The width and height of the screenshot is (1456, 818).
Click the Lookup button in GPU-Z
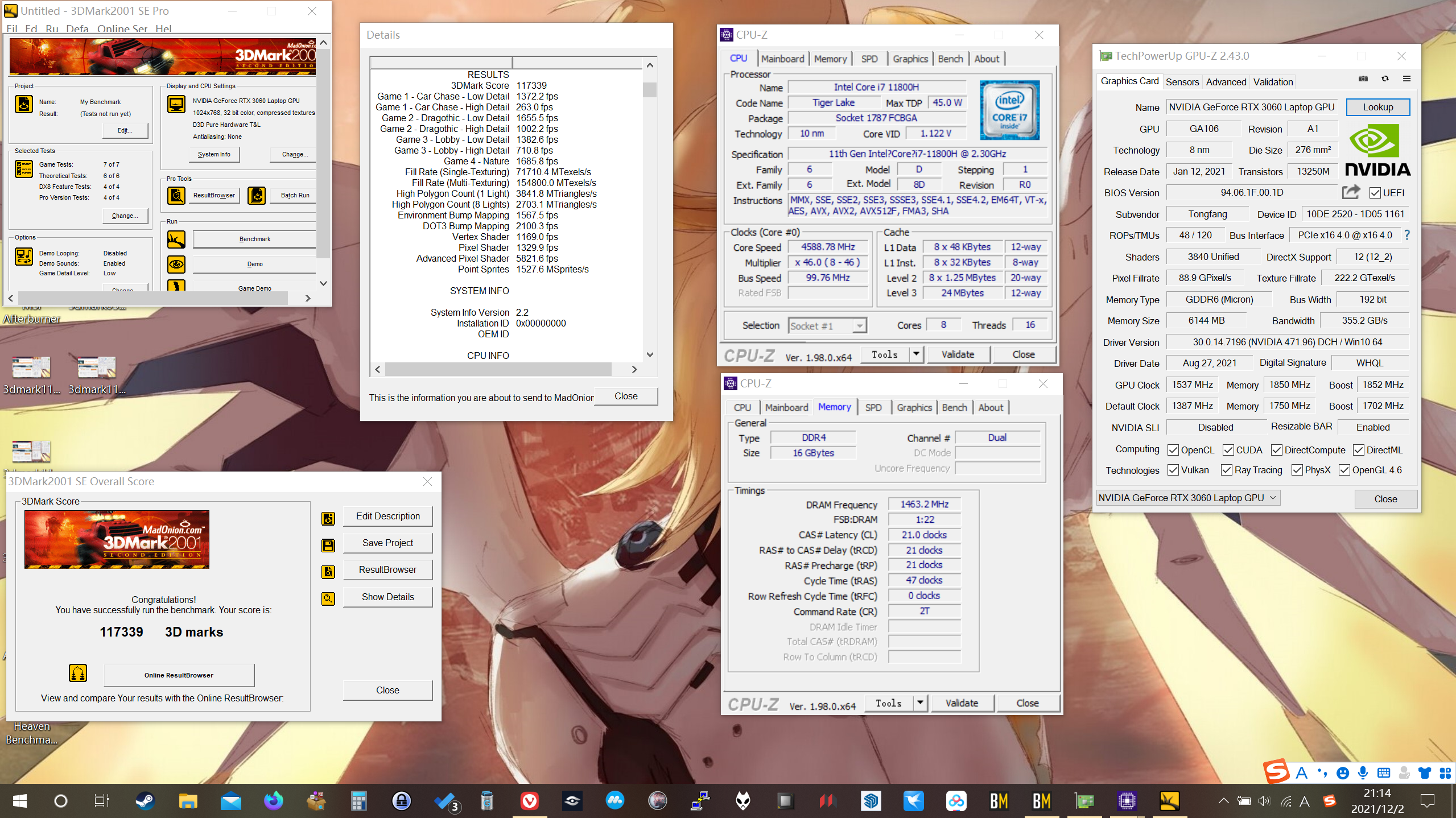(x=1377, y=107)
